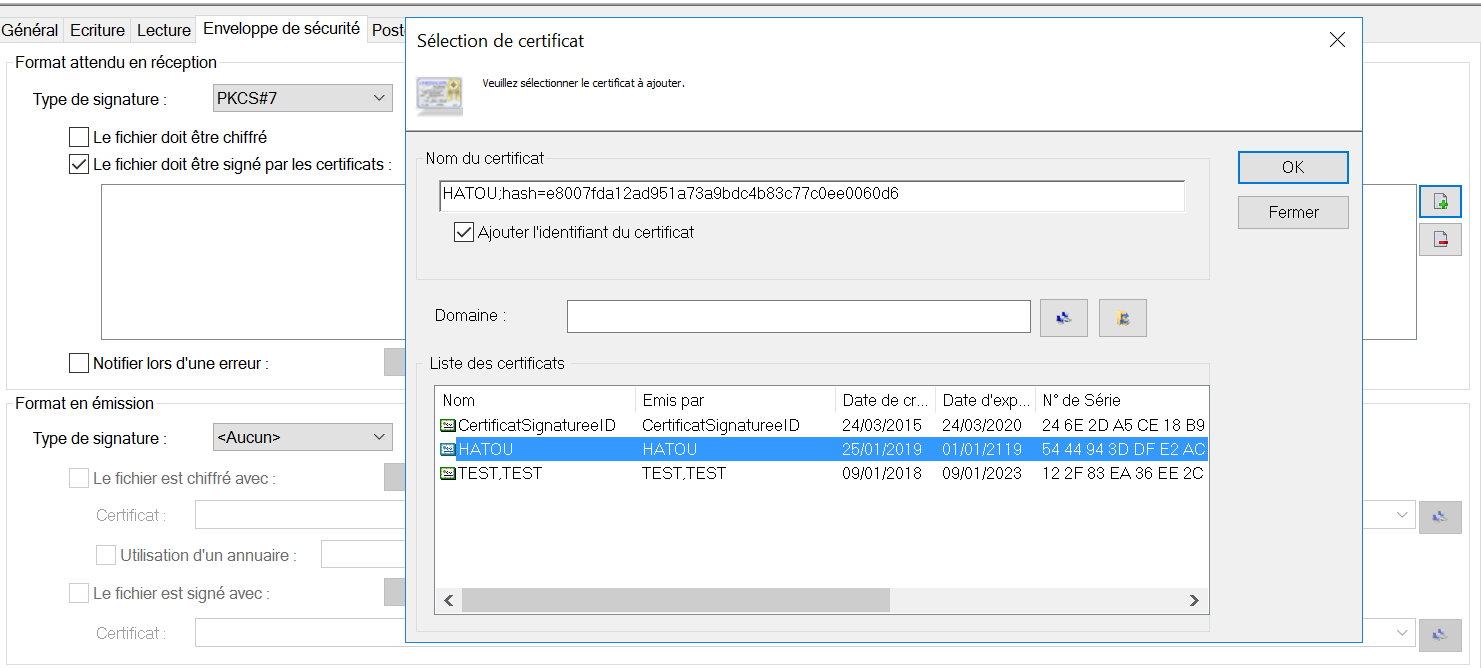Image resolution: width=1481 pixels, height=668 pixels.
Task: Confirm the selection with the OK button
Action: click(x=1292, y=167)
